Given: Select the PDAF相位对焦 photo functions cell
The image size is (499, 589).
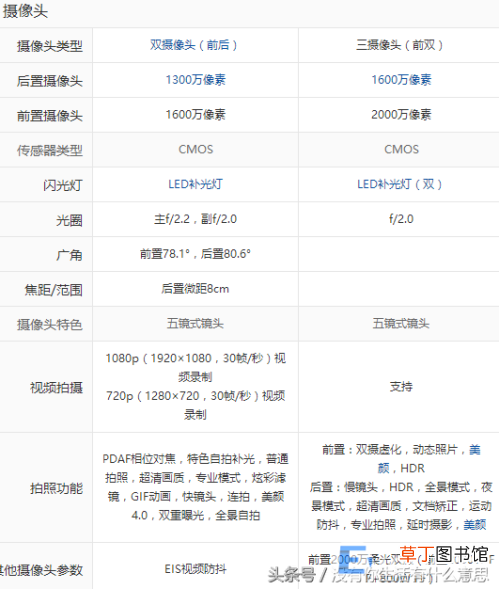Looking at the screenshot, I should [195, 487].
